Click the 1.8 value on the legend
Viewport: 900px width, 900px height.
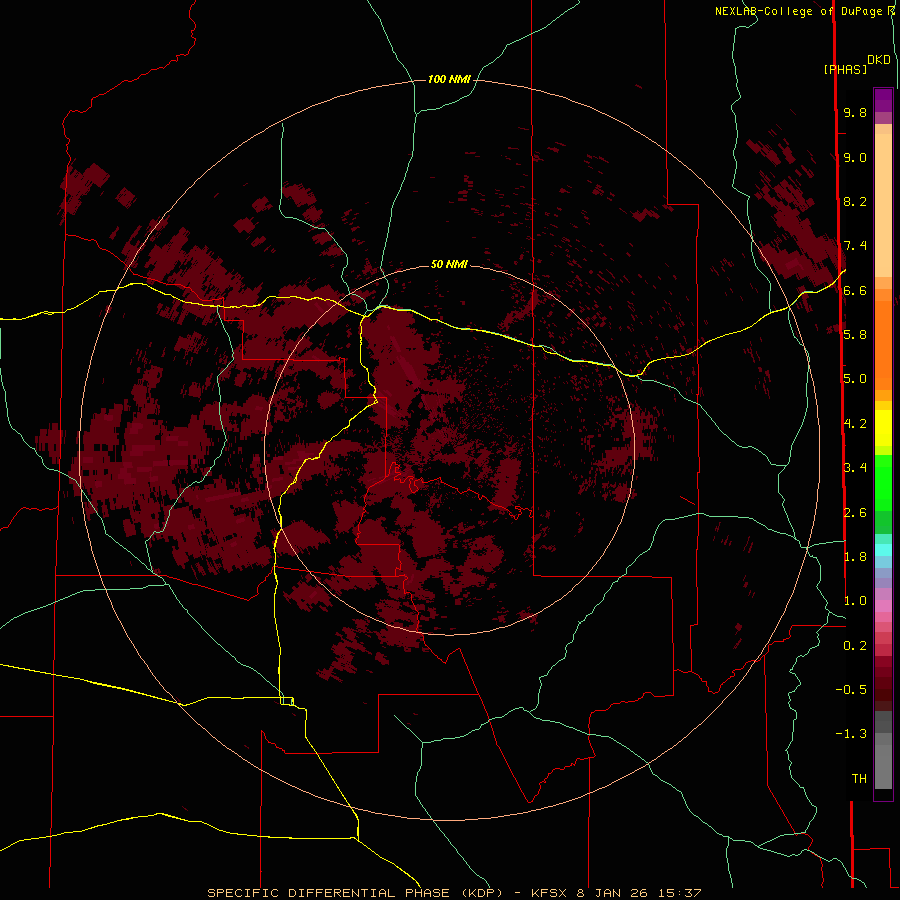(855, 556)
